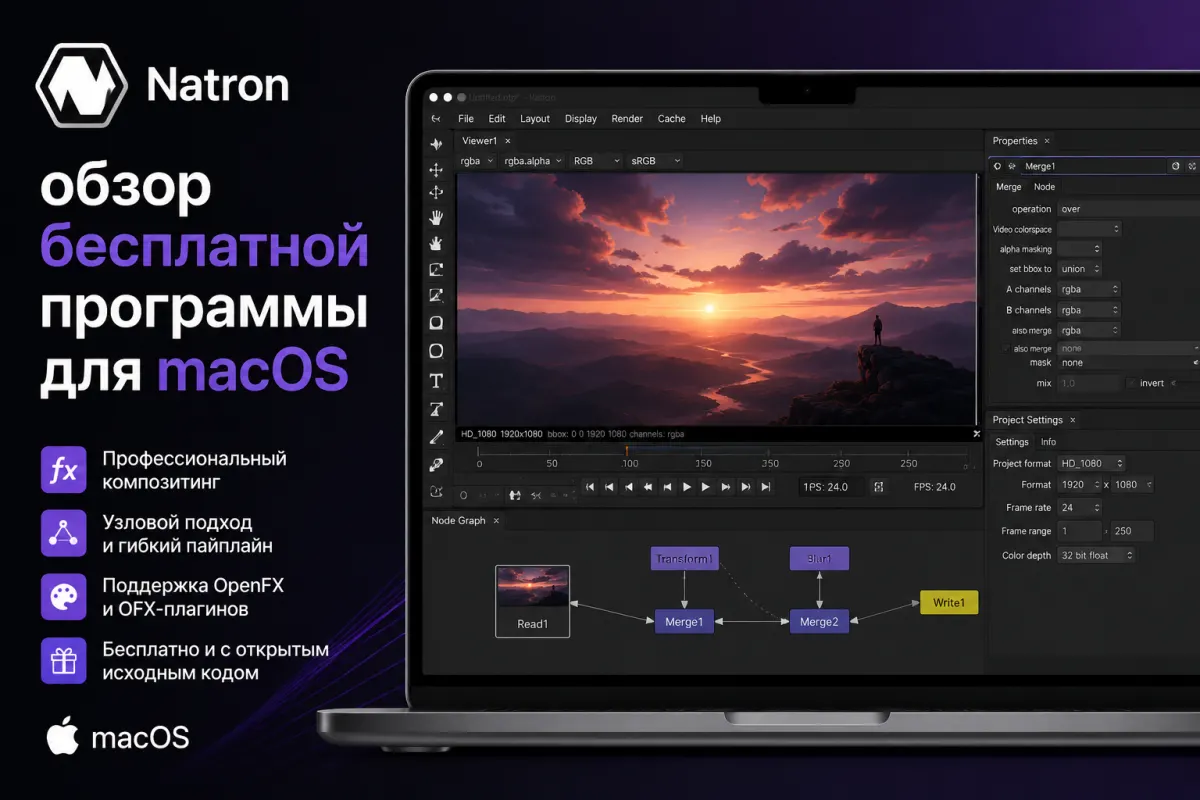The image size is (1200, 800).
Task: Close the Properties panel tab
Action: (1047, 141)
